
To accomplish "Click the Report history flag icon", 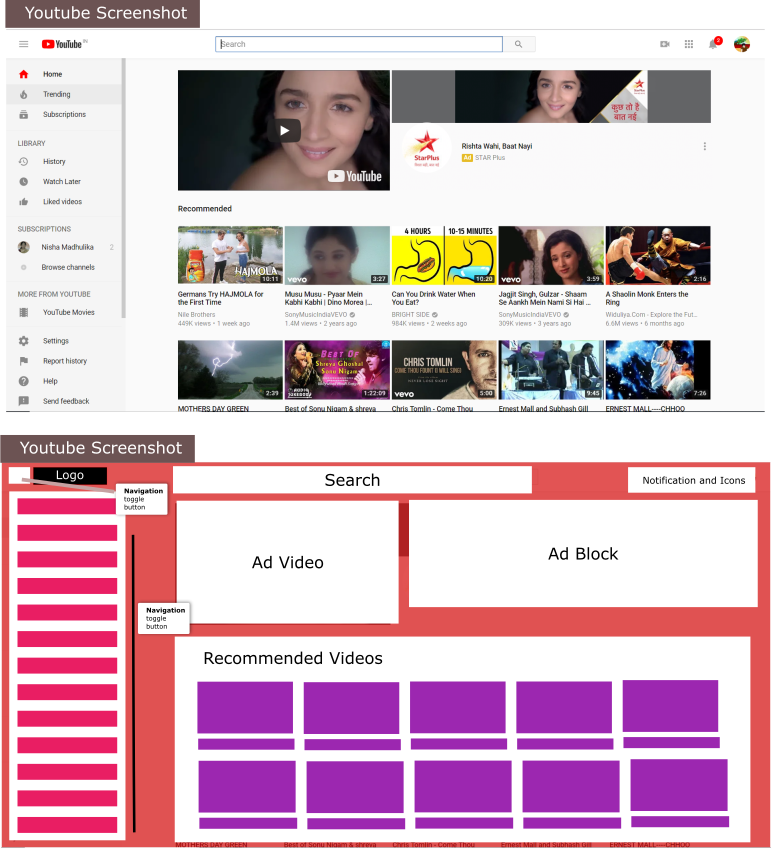I will coord(23,361).
